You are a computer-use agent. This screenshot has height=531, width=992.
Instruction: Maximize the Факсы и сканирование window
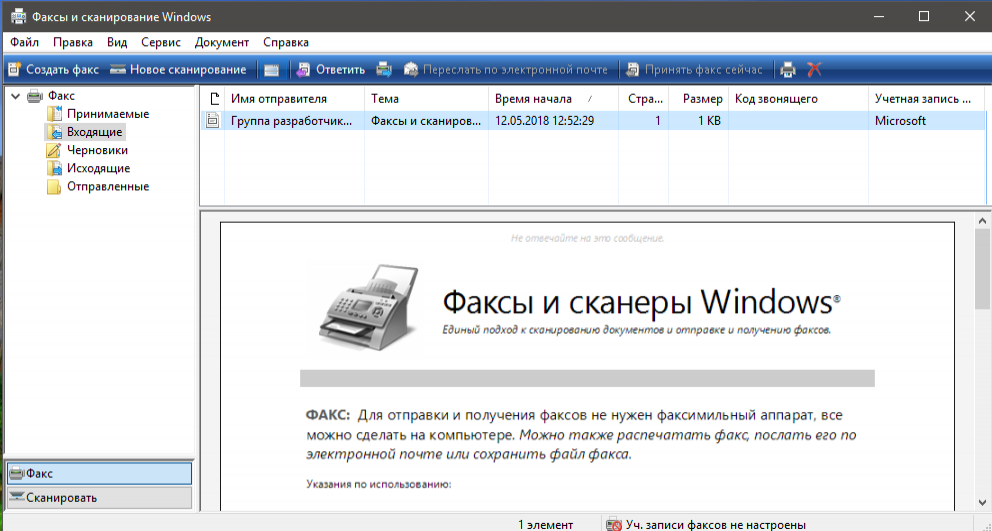pyautogui.click(x=924, y=16)
